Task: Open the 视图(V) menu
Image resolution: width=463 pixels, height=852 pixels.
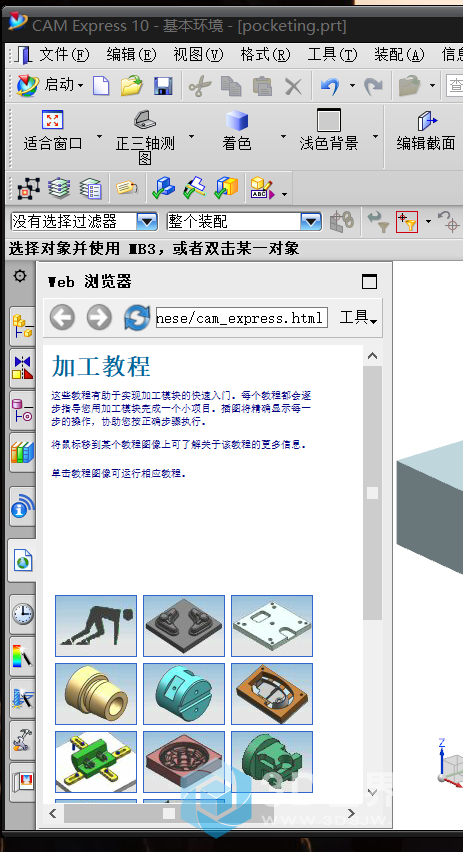Action: click(198, 54)
